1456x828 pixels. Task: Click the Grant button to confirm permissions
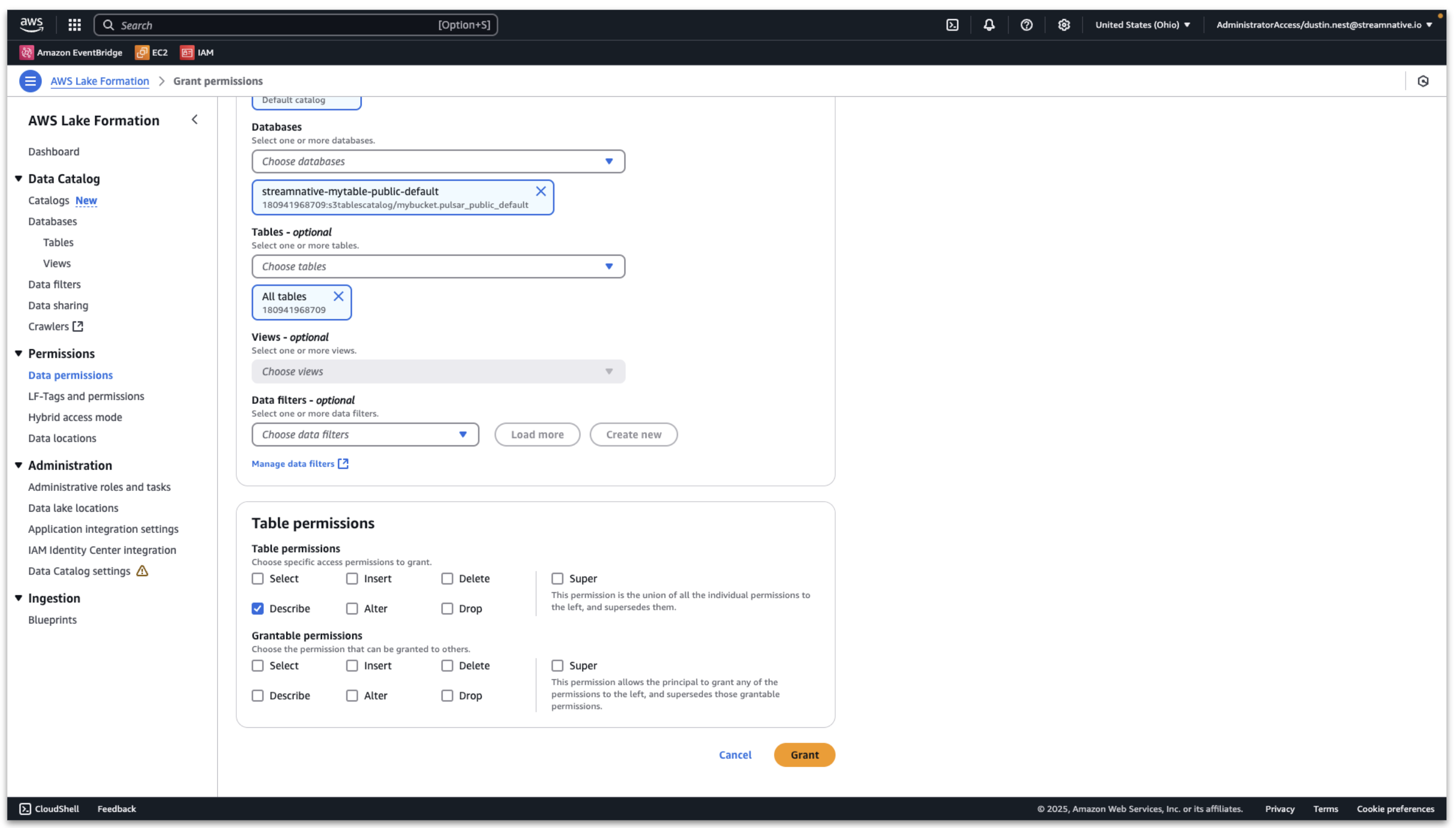(x=805, y=754)
